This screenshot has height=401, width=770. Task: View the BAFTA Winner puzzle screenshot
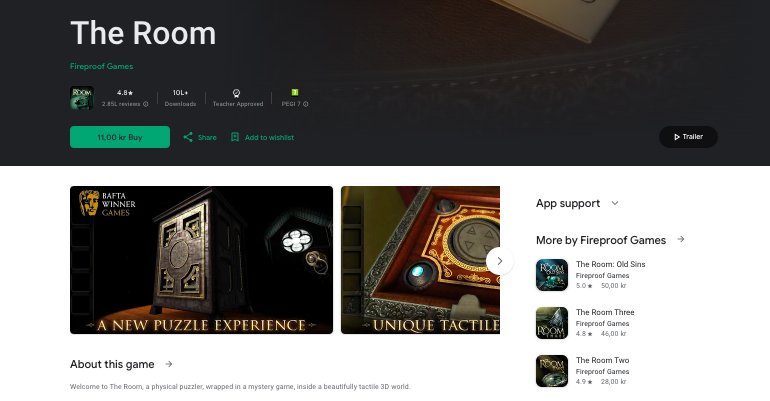click(x=201, y=260)
